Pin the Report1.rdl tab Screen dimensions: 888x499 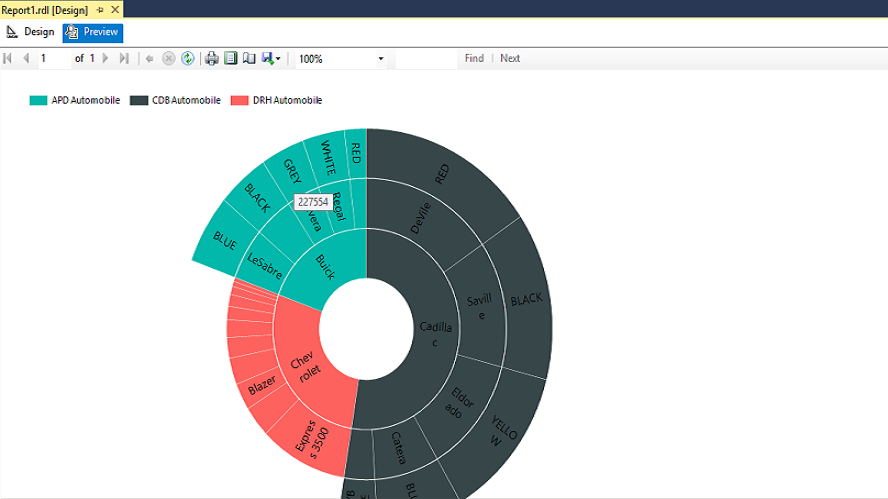(x=100, y=10)
